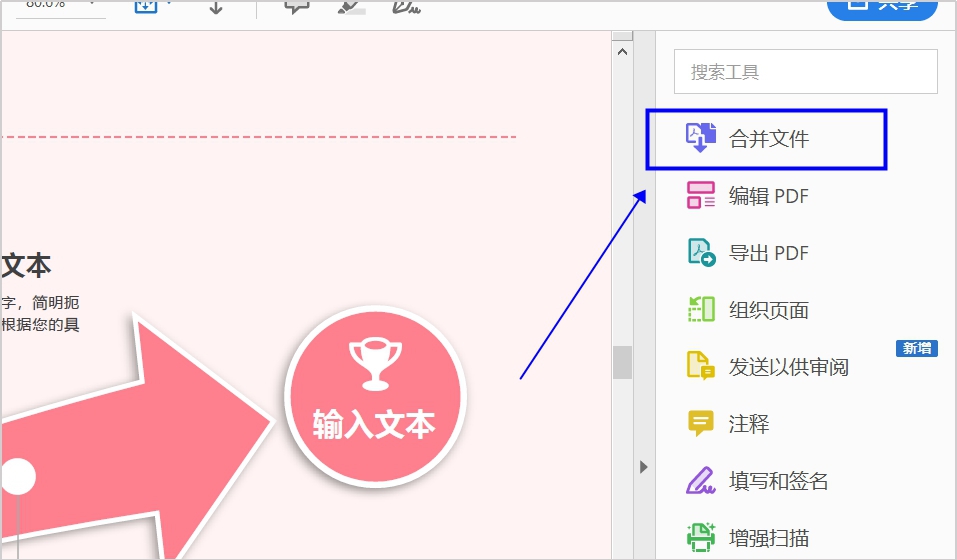Image resolution: width=957 pixels, height=560 pixels.
Task: Open the 编辑 PDF tool
Action: [x=748, y=196]
